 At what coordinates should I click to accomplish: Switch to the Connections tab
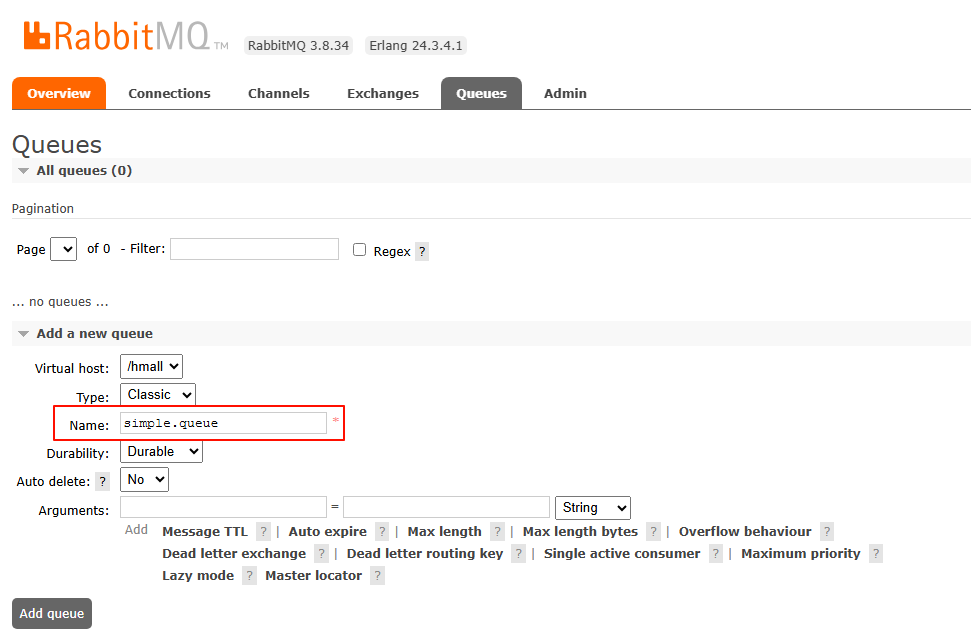point(169,93)
